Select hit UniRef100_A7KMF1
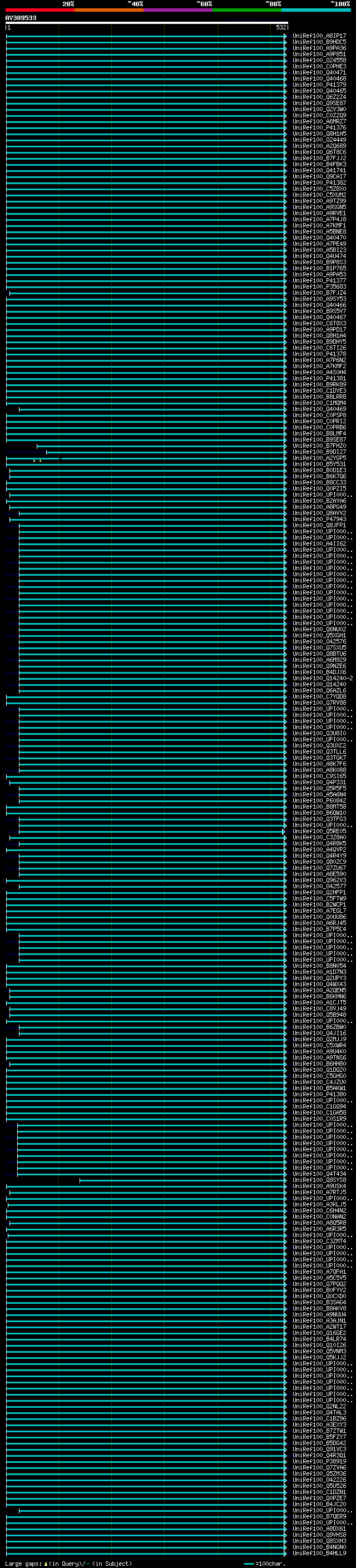The width and height of the screenshot is (356, 1568). tap(319, 226)
